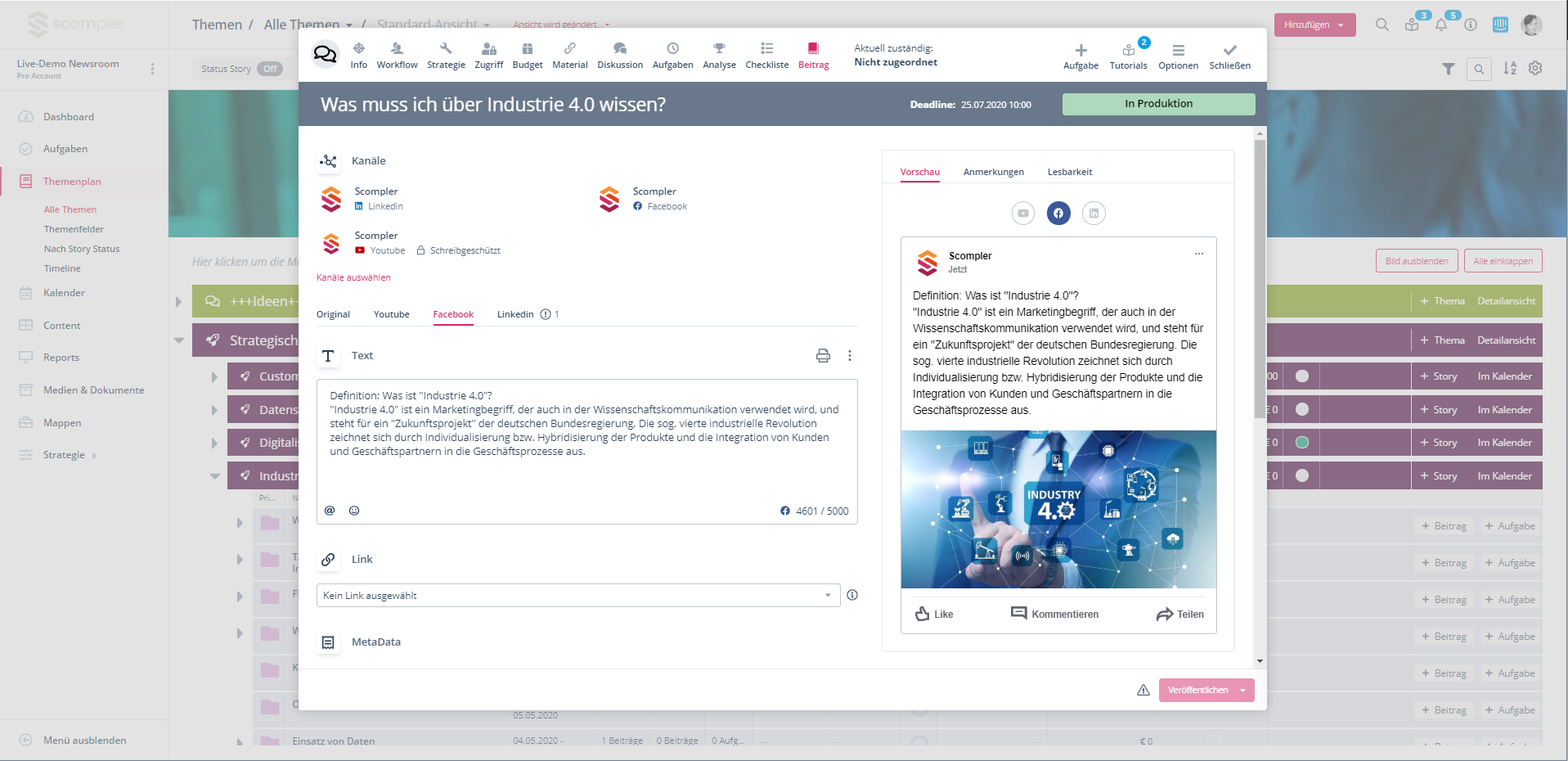Toggle the Status Story Off switch
Screen dimensions: 1568x761
(x=270, y=69)
